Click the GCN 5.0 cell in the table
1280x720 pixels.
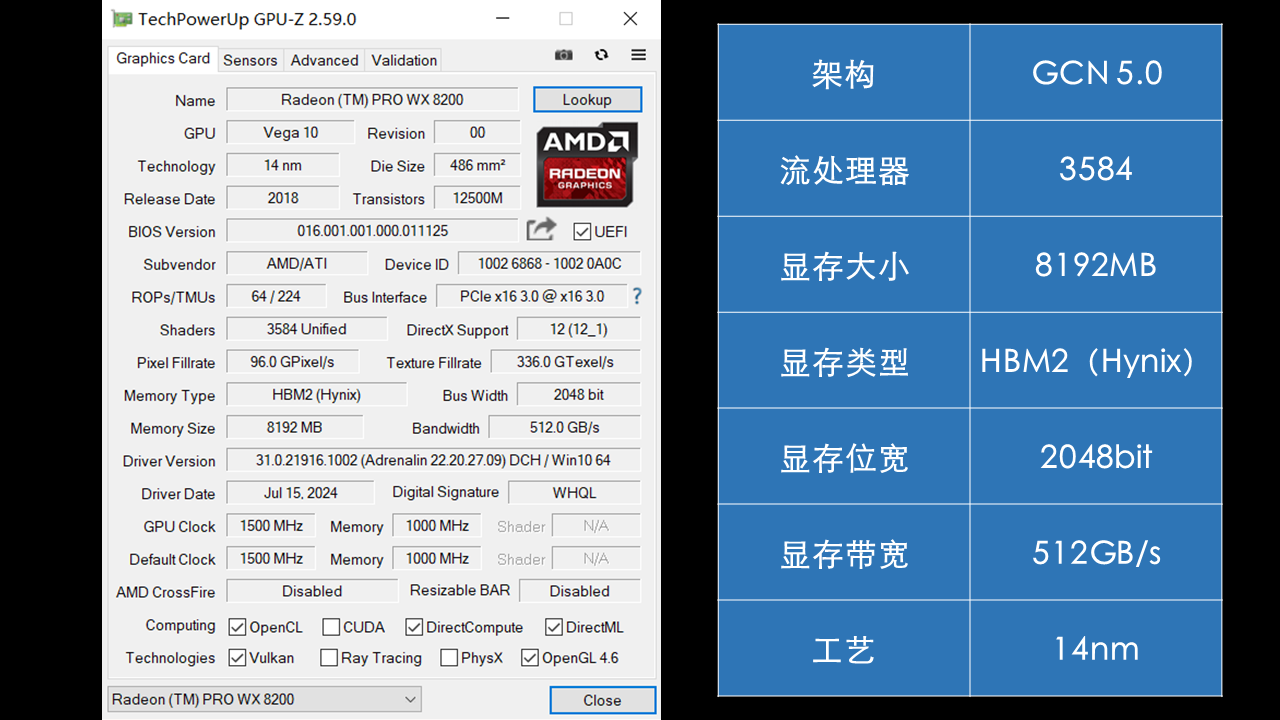tap(1096, 73)
